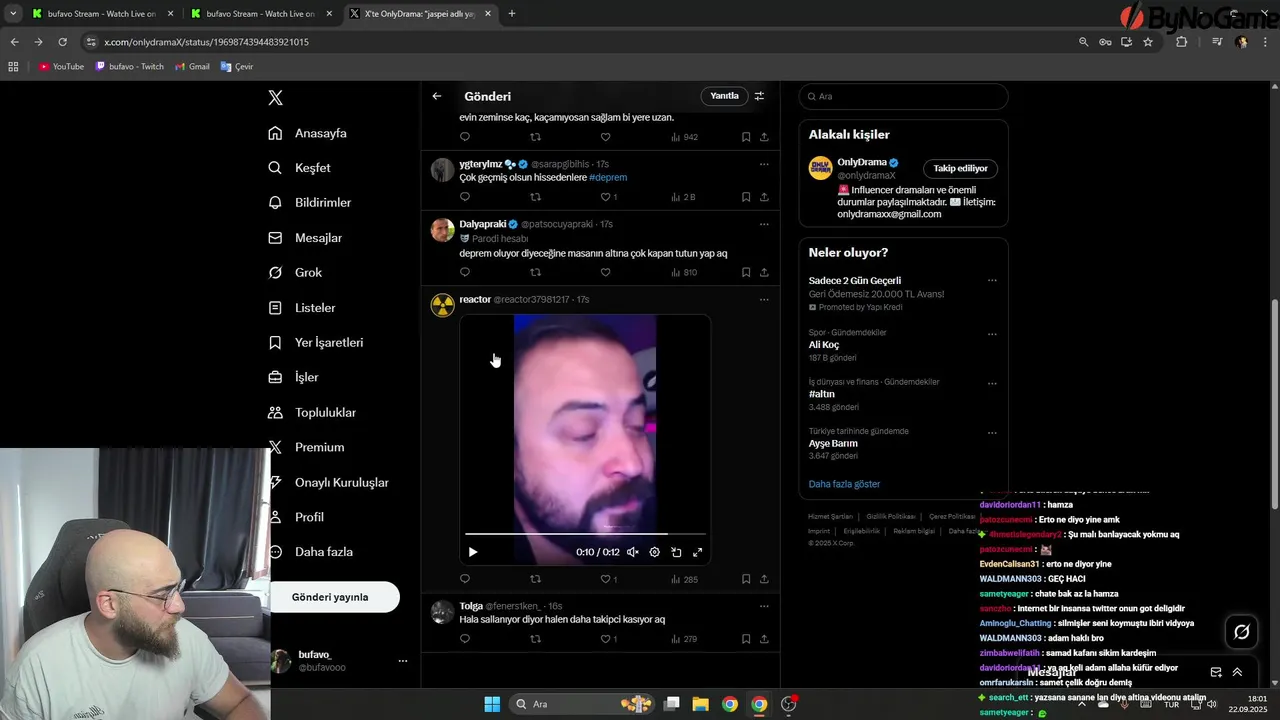
Task: Repost the reactor post
Action: pyautogui.click(x=535, y=579)
